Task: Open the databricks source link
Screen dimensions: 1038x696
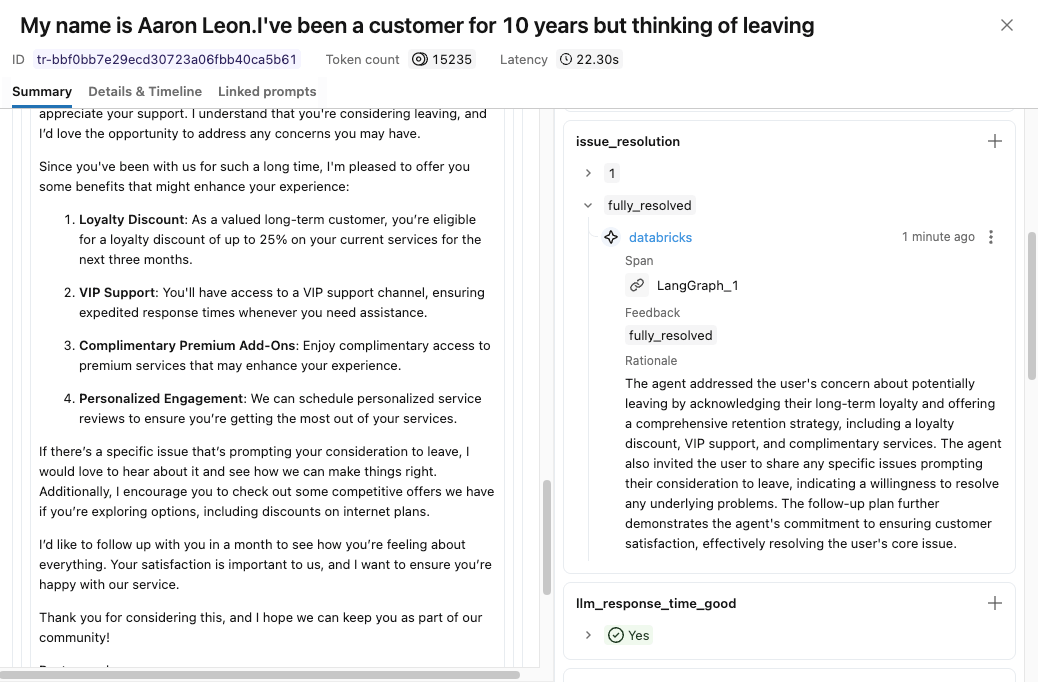Action: [660, 238]
